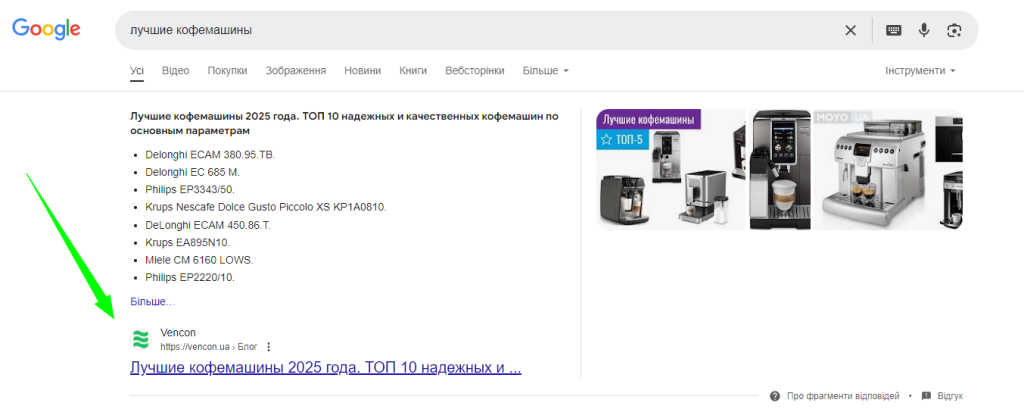Click the Vencon site favicon
Screen dimensions: 1024x409
(x=141, y=339)
